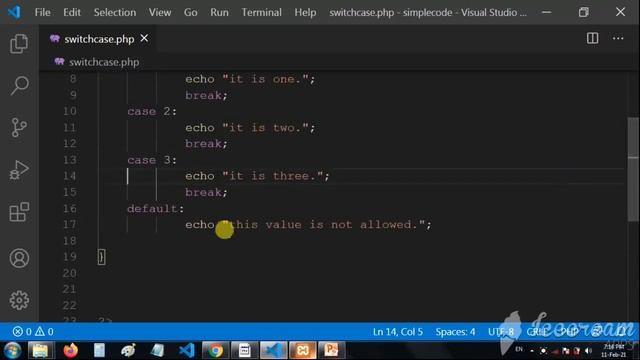This screenshot has width=640, height=360.
Task: Open XAMPP from the taskbar
Action: 302,351
